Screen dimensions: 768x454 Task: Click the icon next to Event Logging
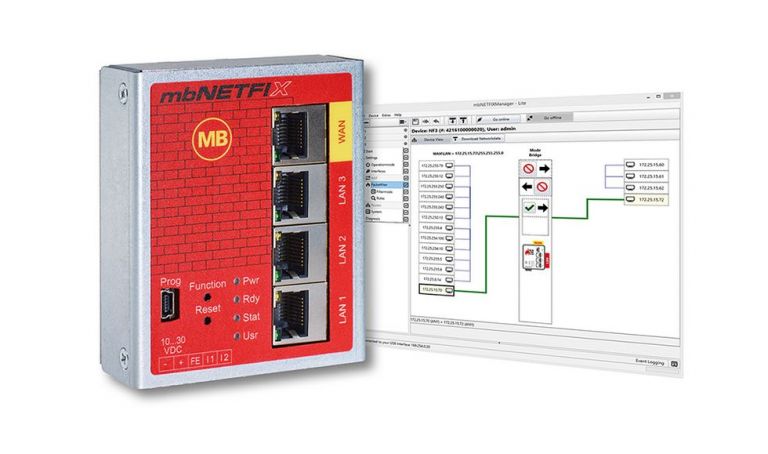[x=674, y=363]
